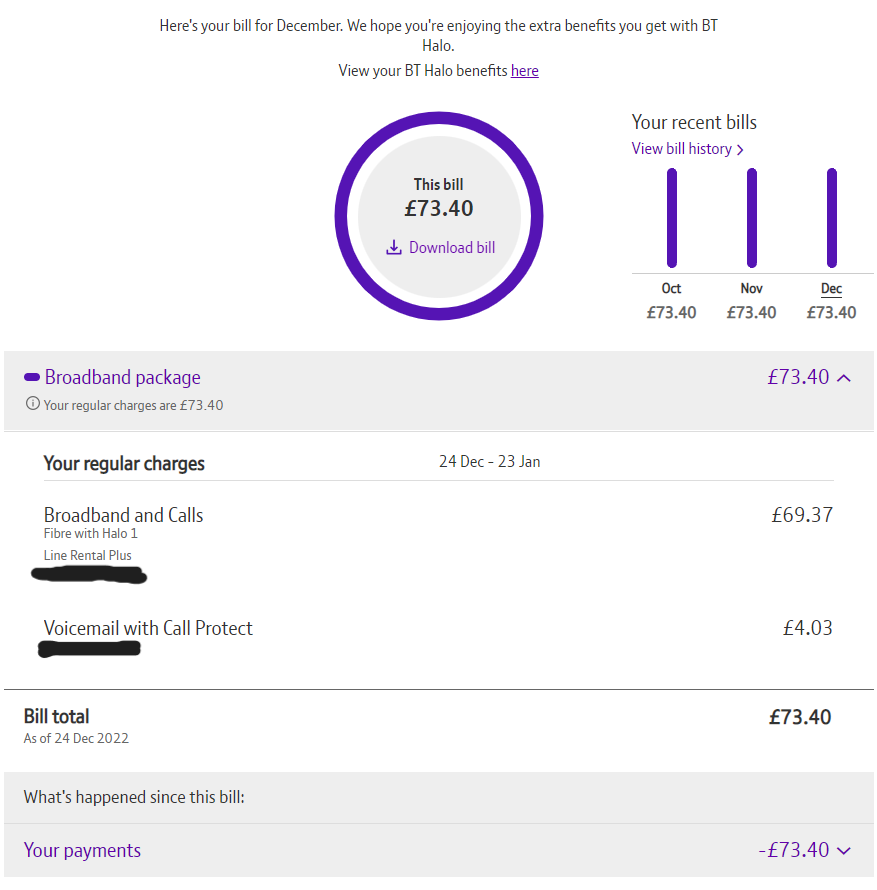Open the Broadband package heading
Screen dimensions: 877x890
coord(122,377)
